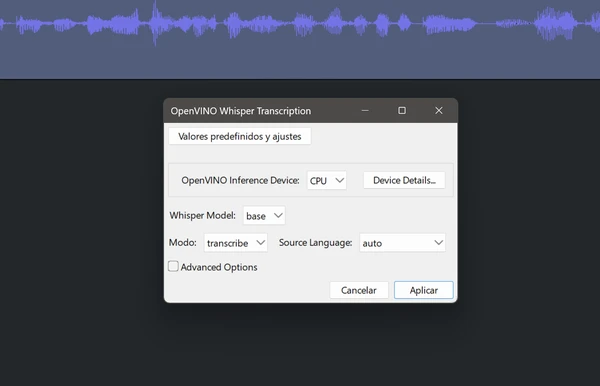Click the Whisper Model label
Viewport: 600px width, 386px height.
202,216
